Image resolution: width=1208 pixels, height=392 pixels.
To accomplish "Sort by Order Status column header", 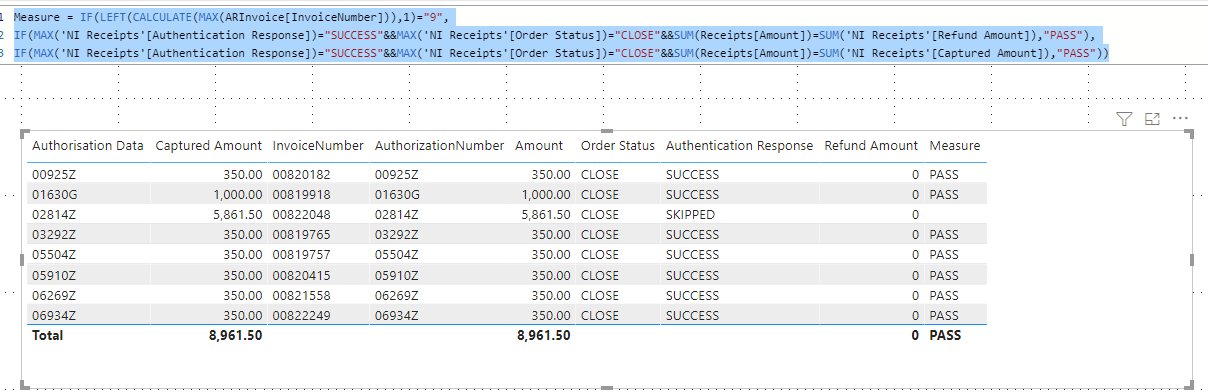I will tap(618, 146).
